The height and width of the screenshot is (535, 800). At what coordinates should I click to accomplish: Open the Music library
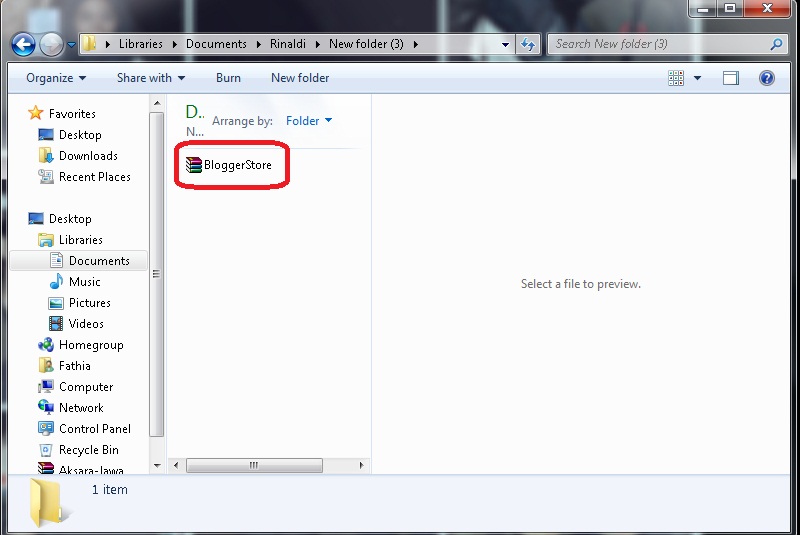pyautogui.click(x=85, y=282)
